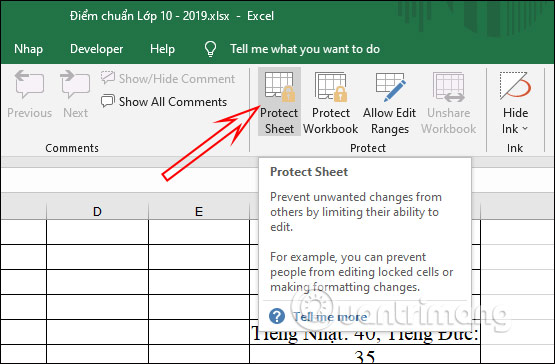Select column E header

pyautogui.click(x=199, y=211)
